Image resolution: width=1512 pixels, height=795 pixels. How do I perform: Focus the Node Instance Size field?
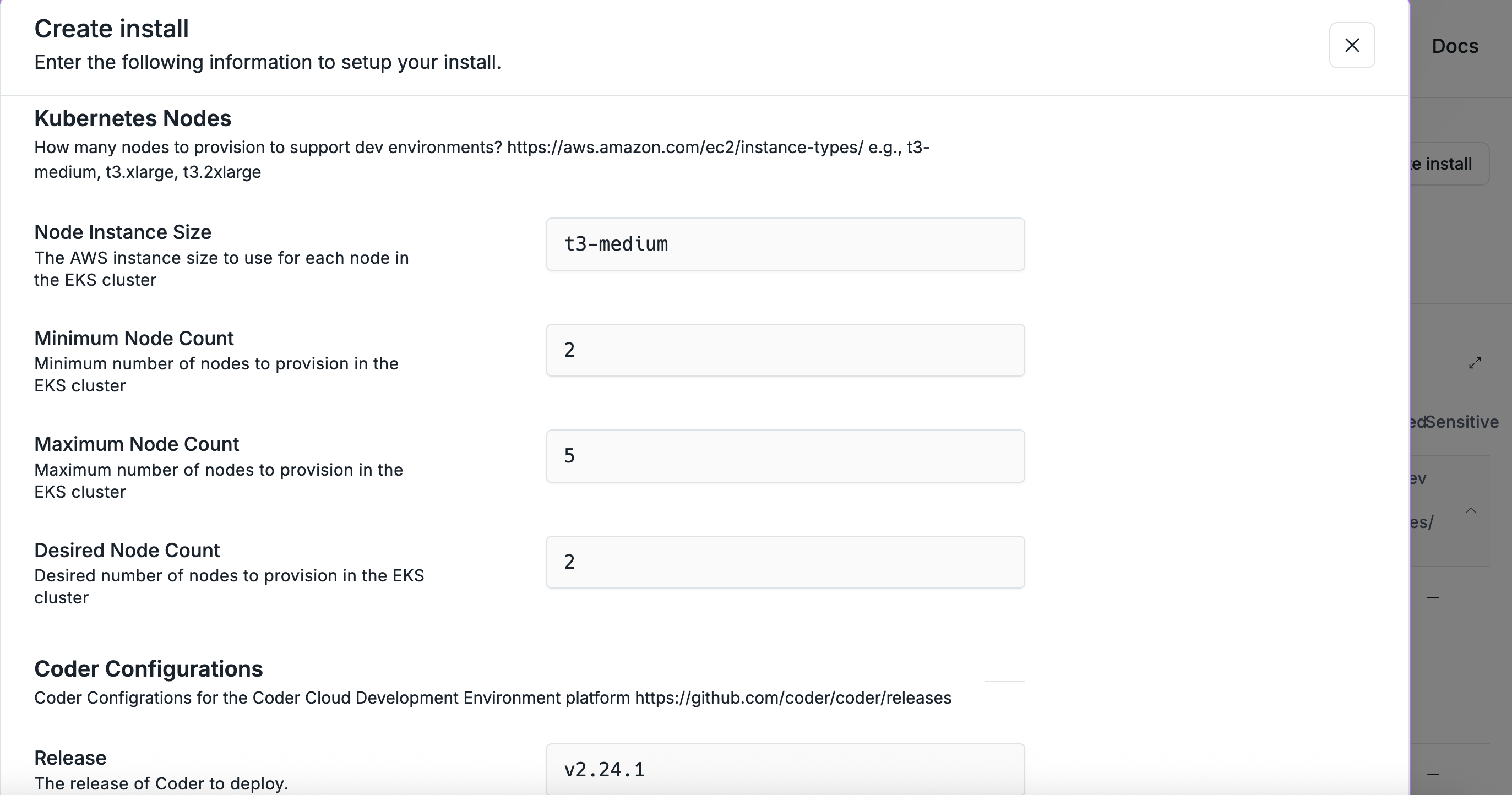tap(785, 244)
